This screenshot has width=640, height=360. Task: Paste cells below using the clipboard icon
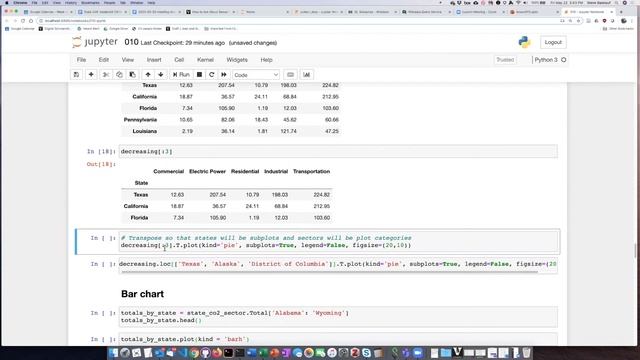[133, 75]
